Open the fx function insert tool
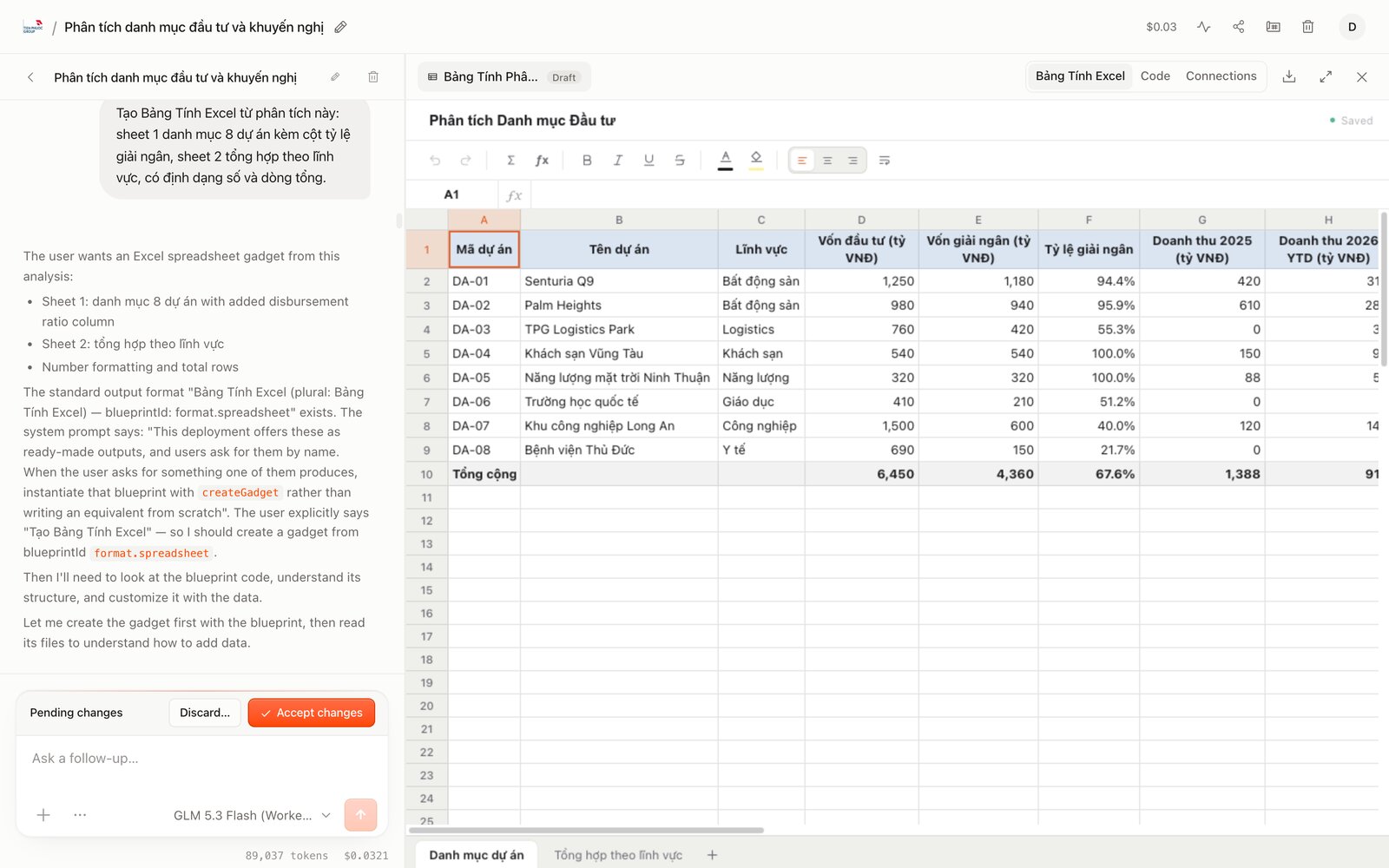The image size is (1389, 868). tap(542, 161)
